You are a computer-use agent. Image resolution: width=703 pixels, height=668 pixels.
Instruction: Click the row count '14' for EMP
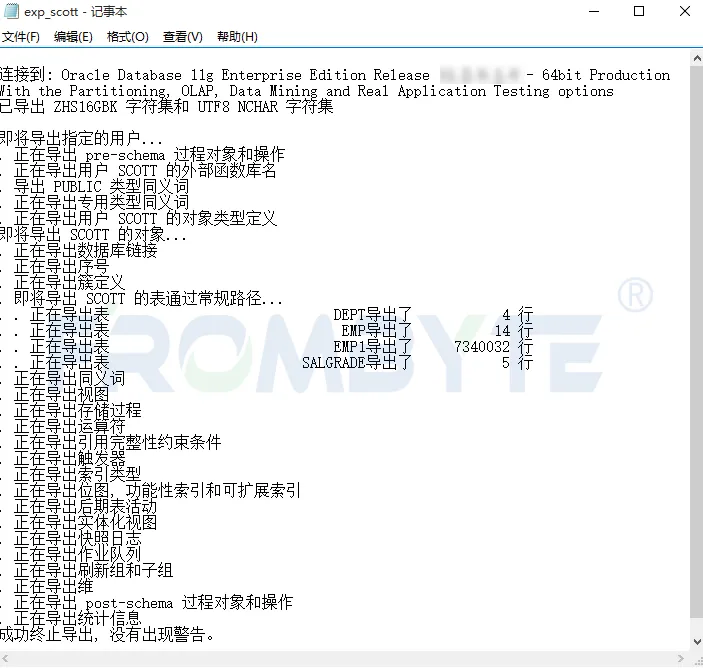pyautogui.click(x=502, y=331)
